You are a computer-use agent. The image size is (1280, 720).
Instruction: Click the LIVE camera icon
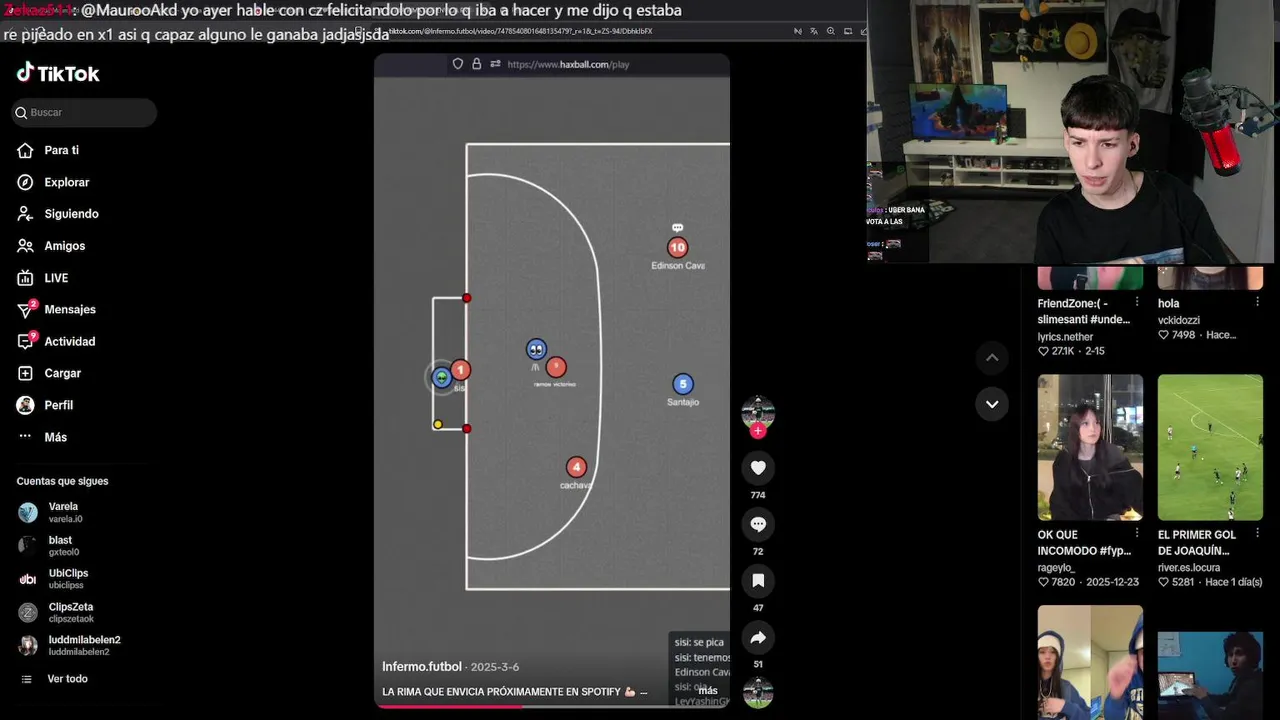click(x=25, y=278)
